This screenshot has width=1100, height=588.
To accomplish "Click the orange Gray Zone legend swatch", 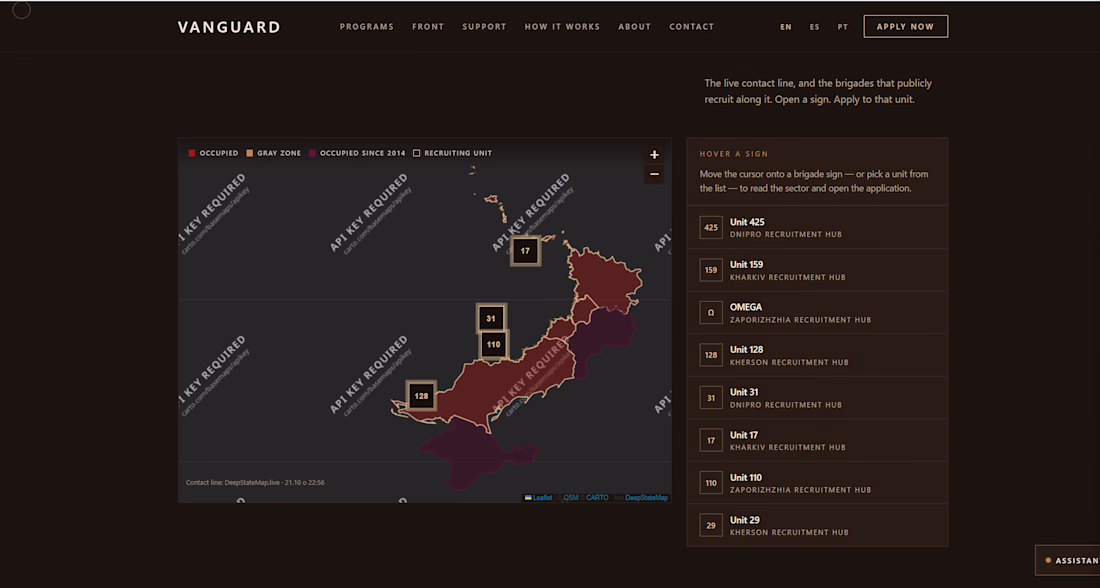I will coord(249,153).
